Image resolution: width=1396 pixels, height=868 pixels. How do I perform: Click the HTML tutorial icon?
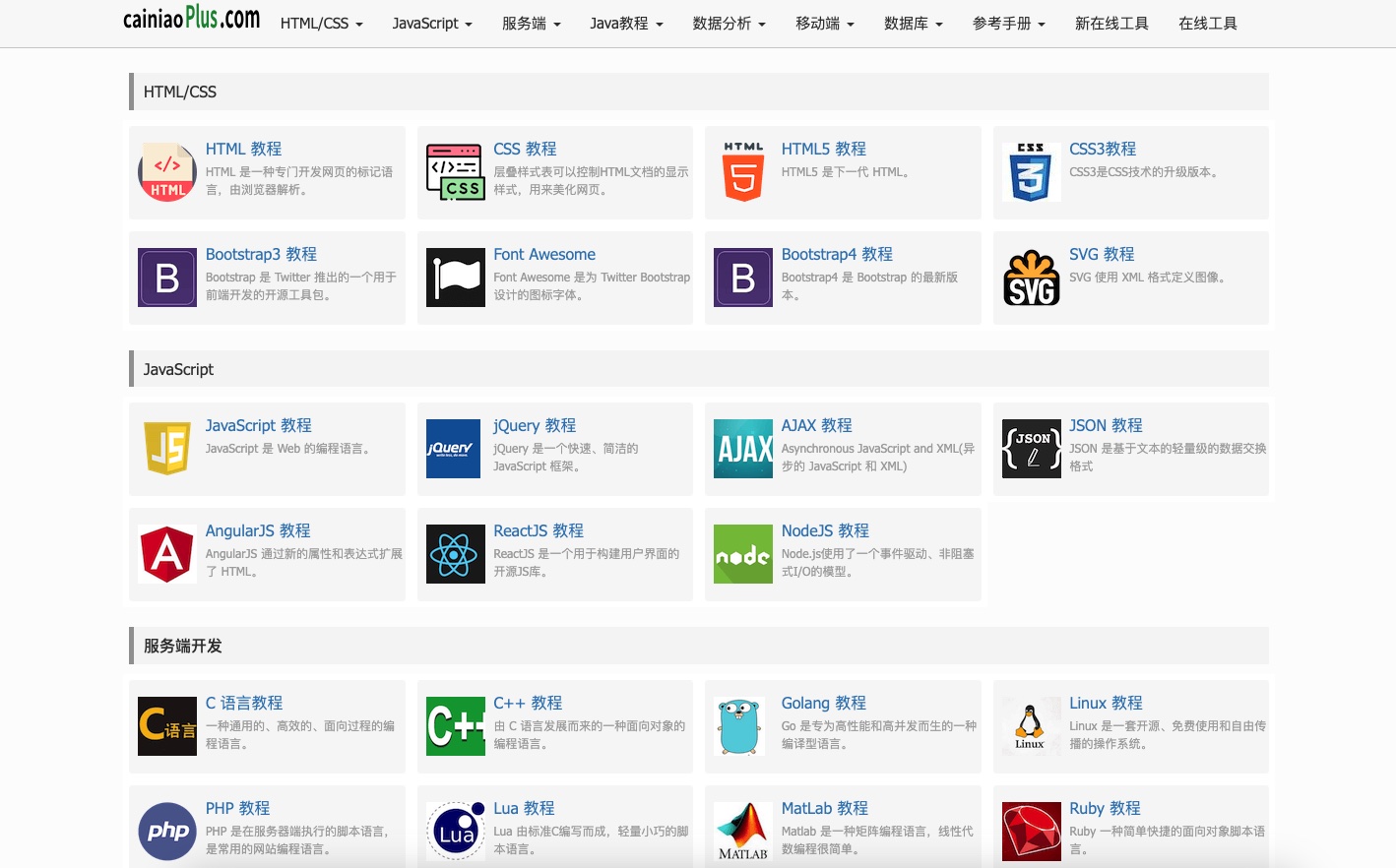[167, 172]
